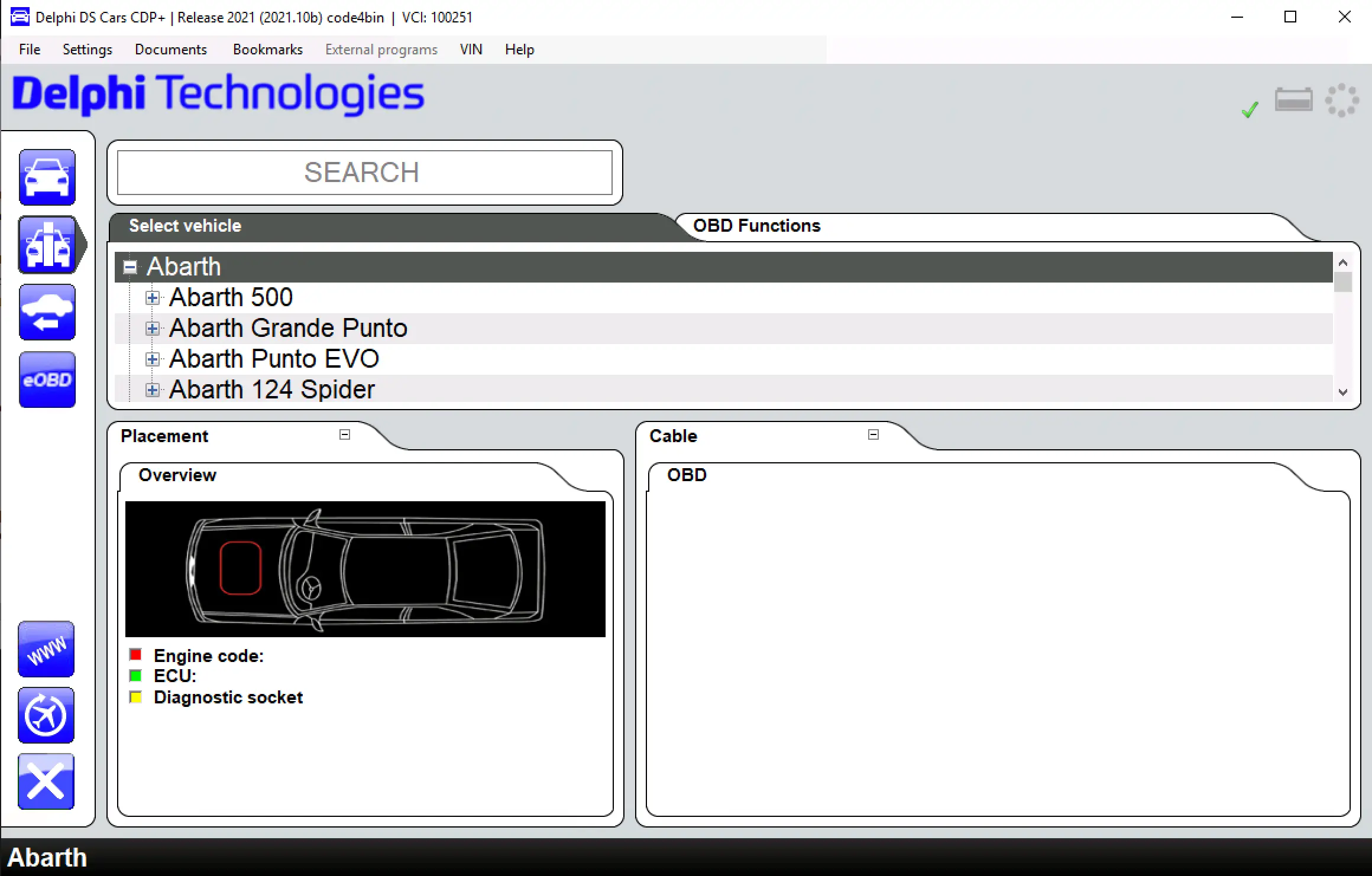Collapse the Abarth tree node
1372x876 pixels.
coord(130,267)
